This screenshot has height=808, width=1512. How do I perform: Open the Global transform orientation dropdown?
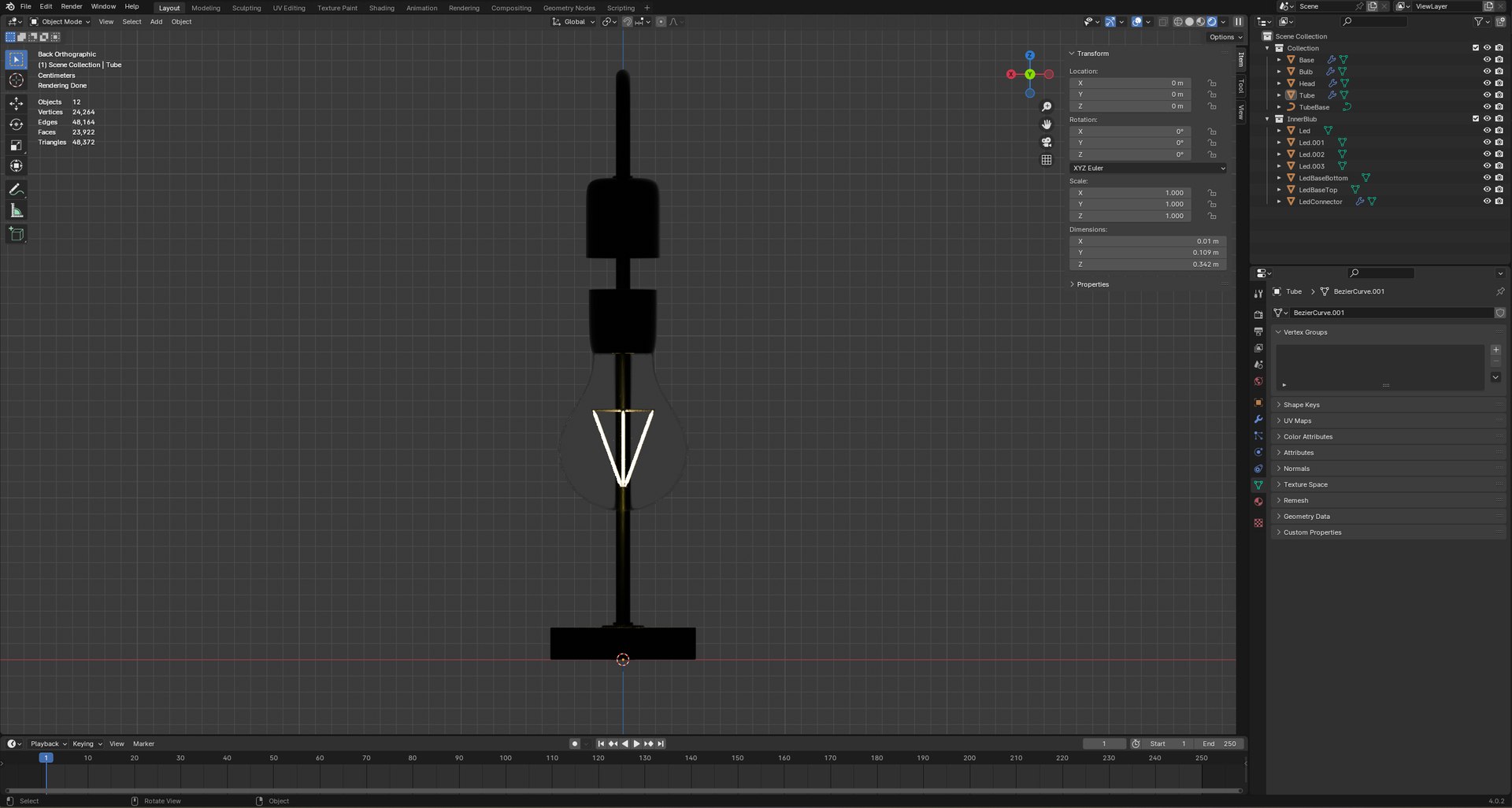(573, 22)
